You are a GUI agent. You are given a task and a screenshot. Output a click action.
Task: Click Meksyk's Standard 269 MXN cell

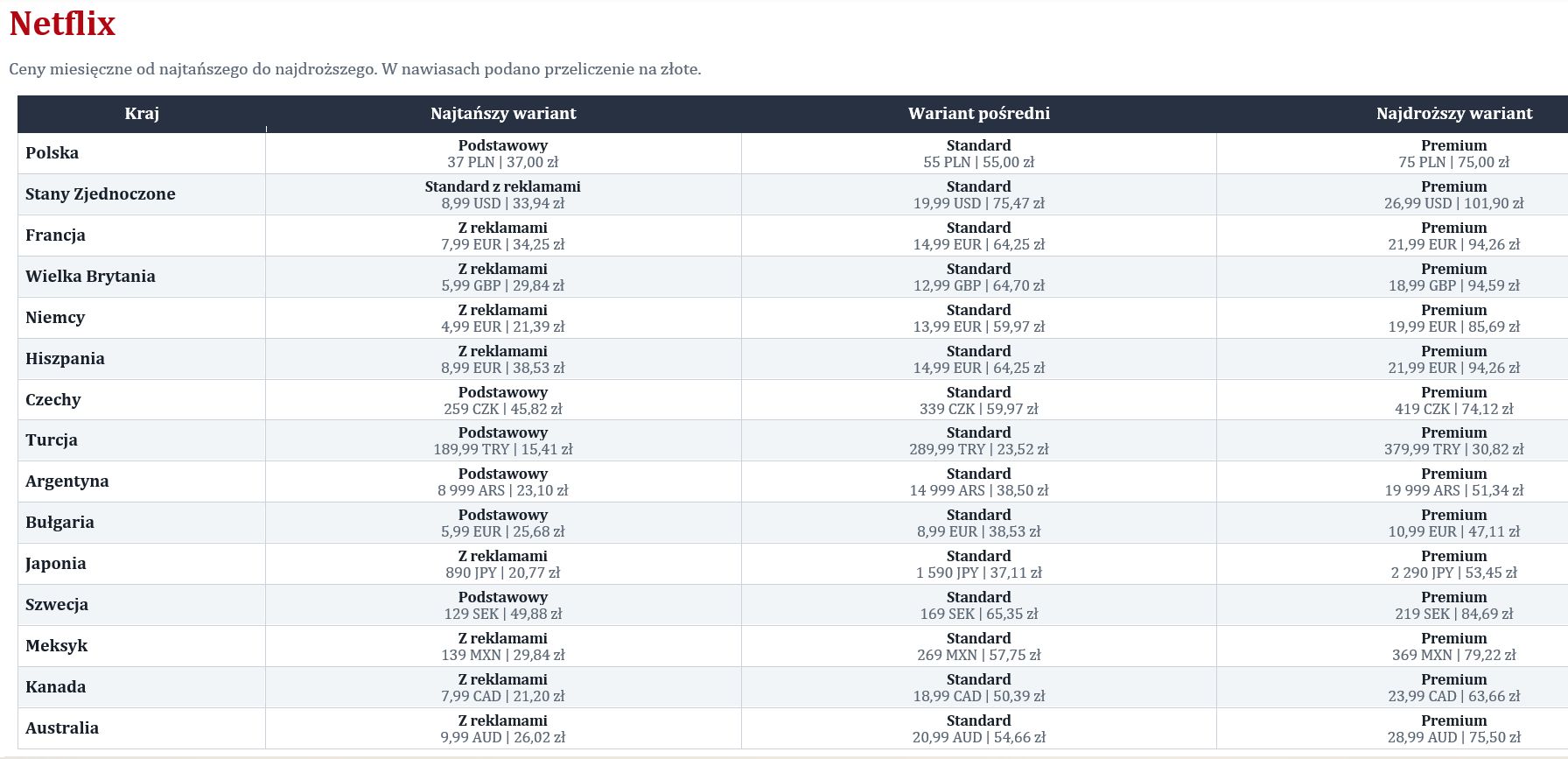978,646
